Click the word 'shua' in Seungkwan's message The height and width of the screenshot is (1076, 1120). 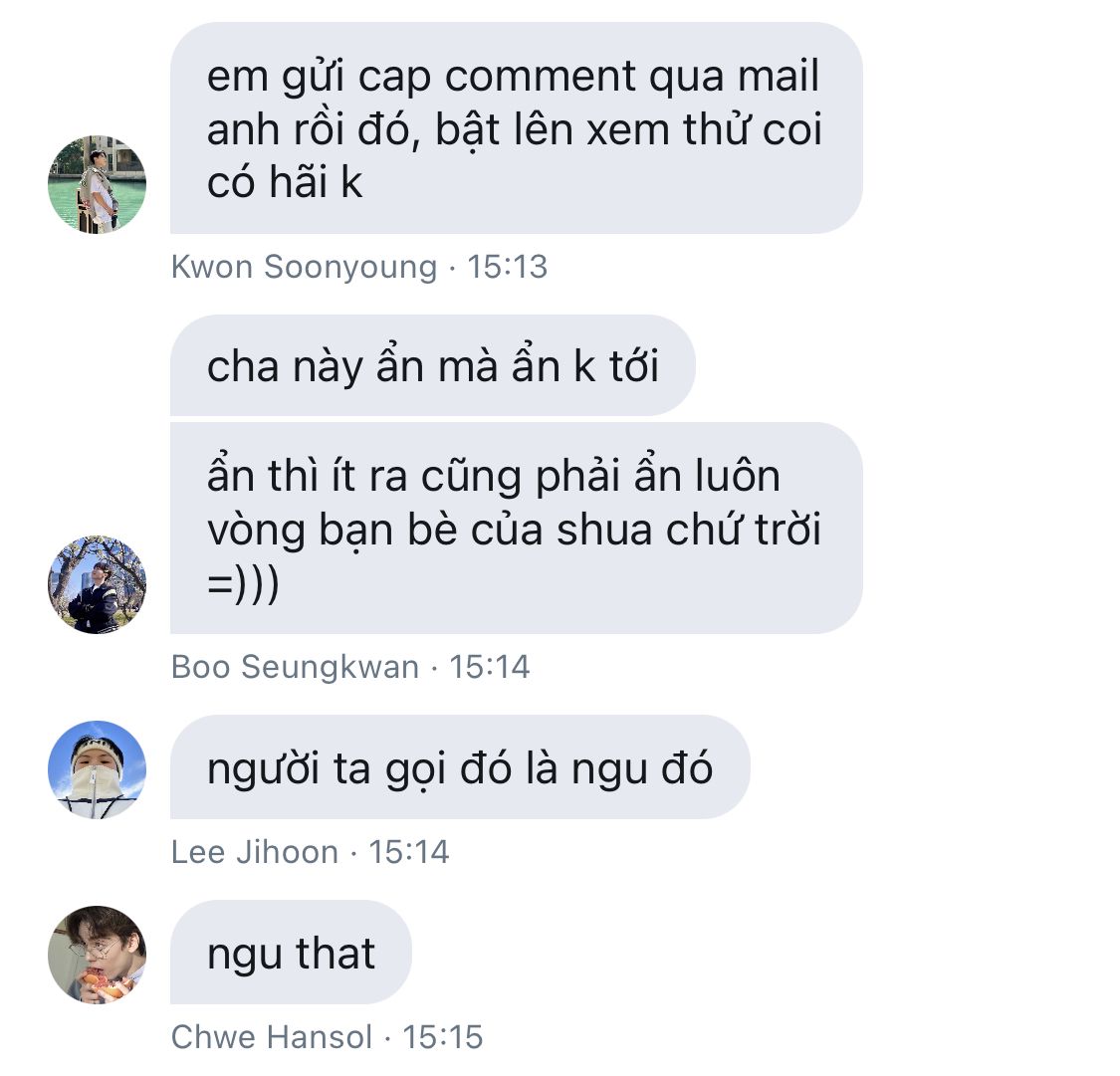pos(604,530)
